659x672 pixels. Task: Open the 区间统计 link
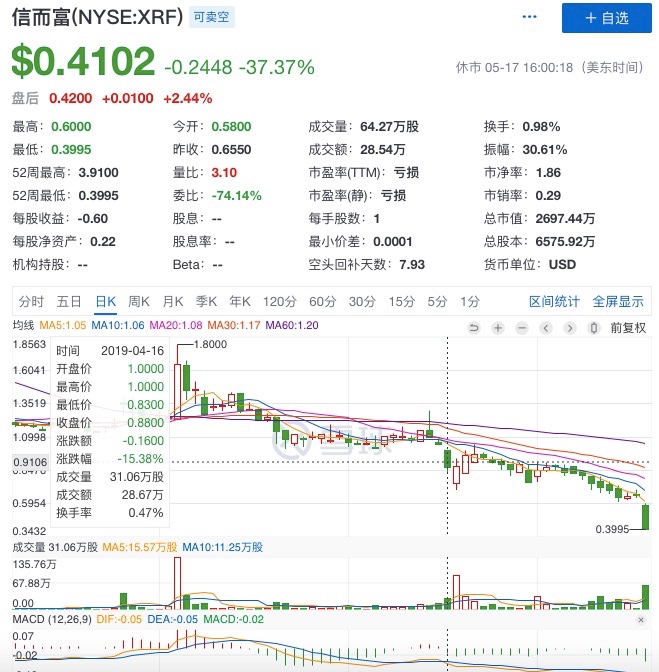click(554, 302)
